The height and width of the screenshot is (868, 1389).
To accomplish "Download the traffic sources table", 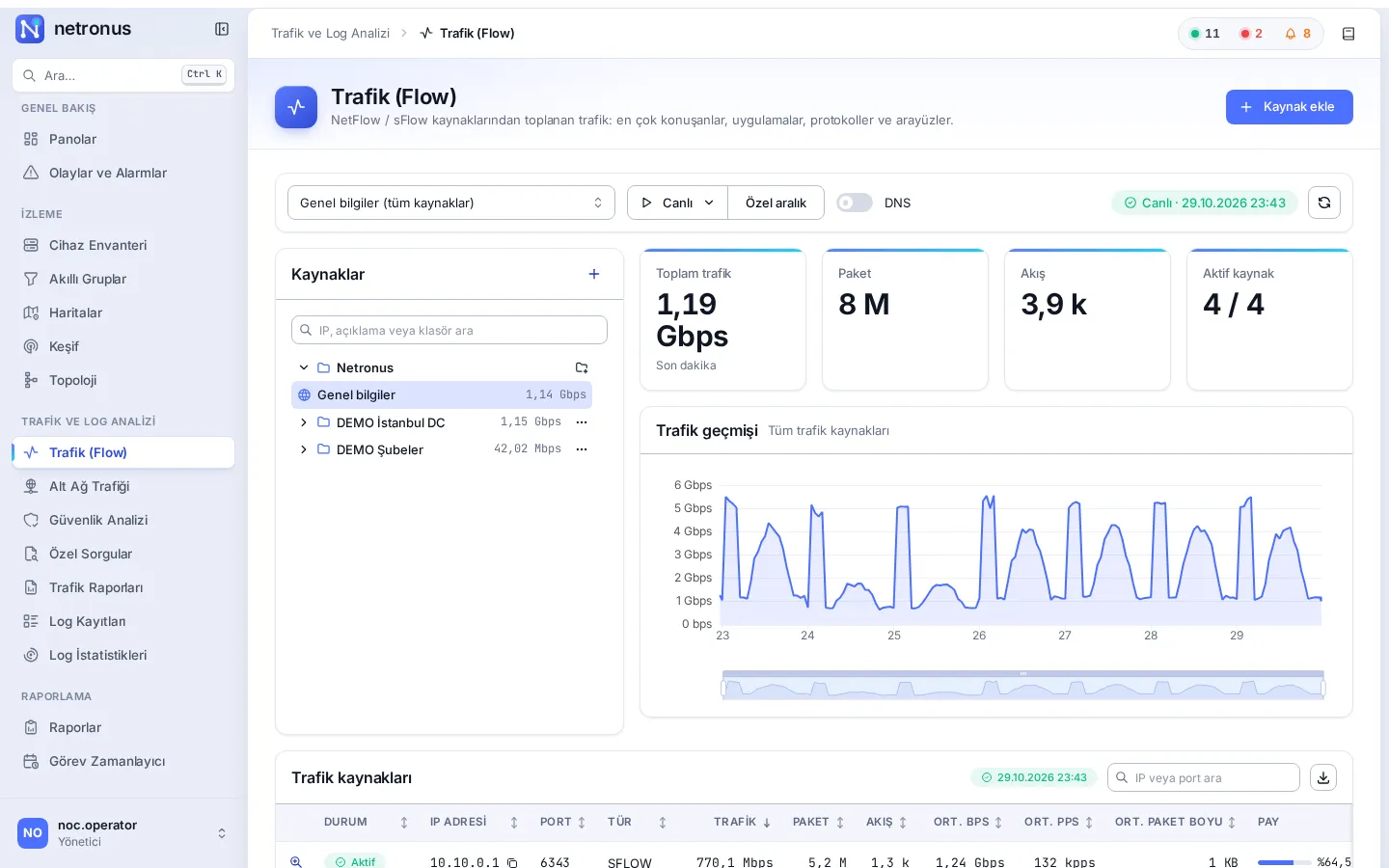I will click(1323, 777).
